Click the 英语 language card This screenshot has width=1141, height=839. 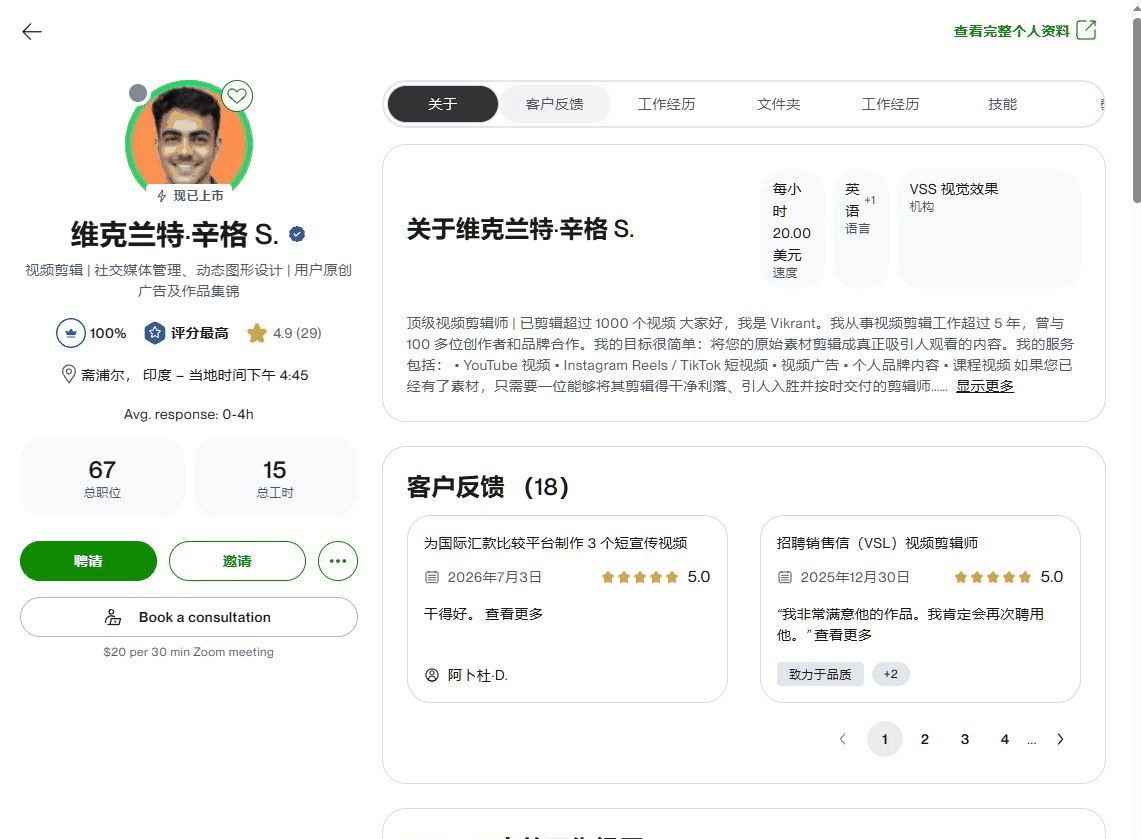click(x=860, y=229)
